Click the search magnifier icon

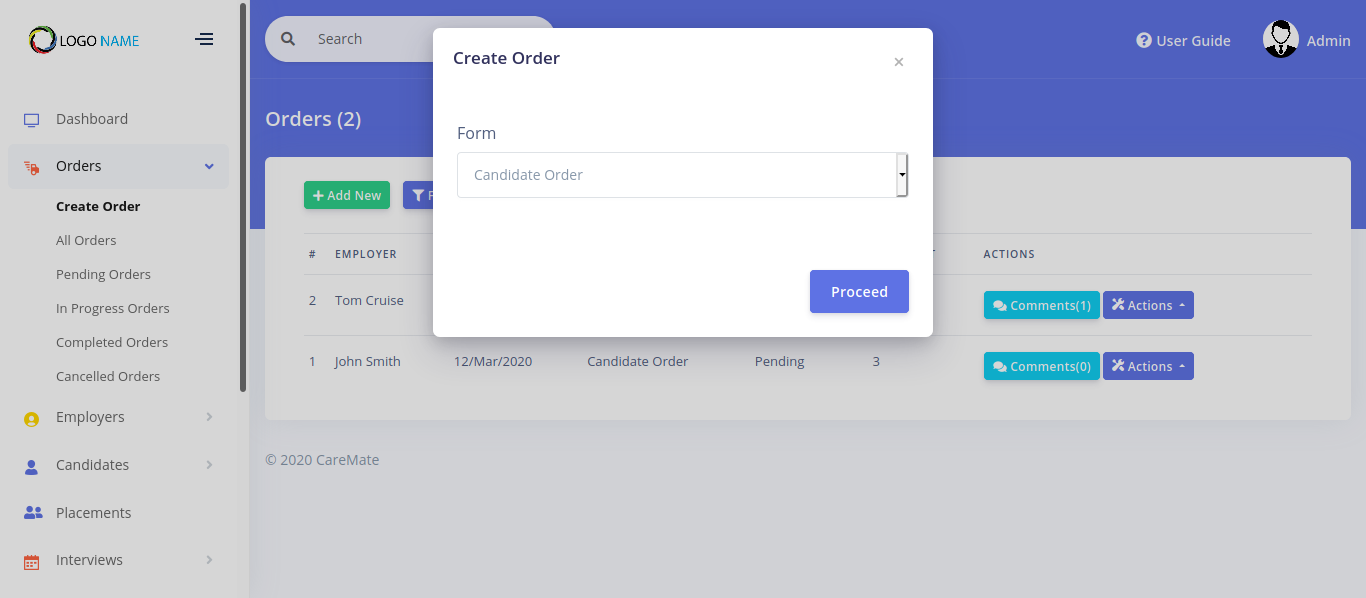[288, 39]
